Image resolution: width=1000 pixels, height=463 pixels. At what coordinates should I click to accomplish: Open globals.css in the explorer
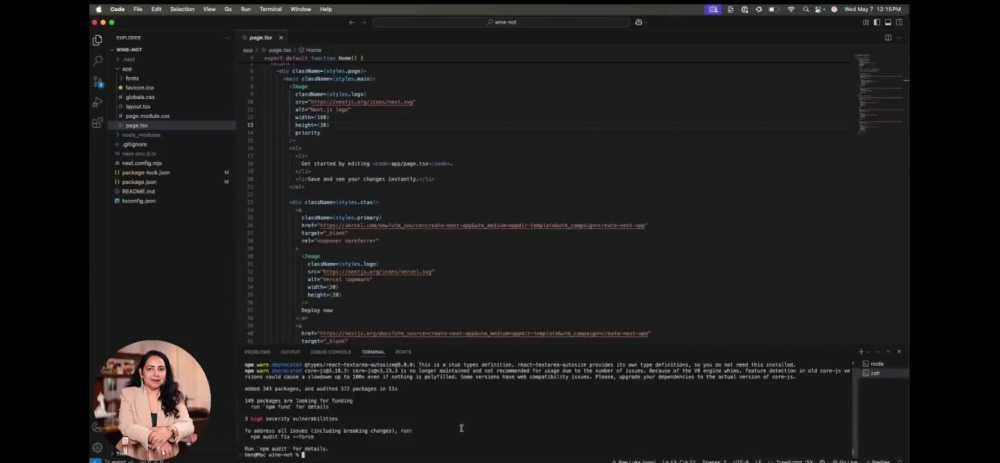(140, 98)
